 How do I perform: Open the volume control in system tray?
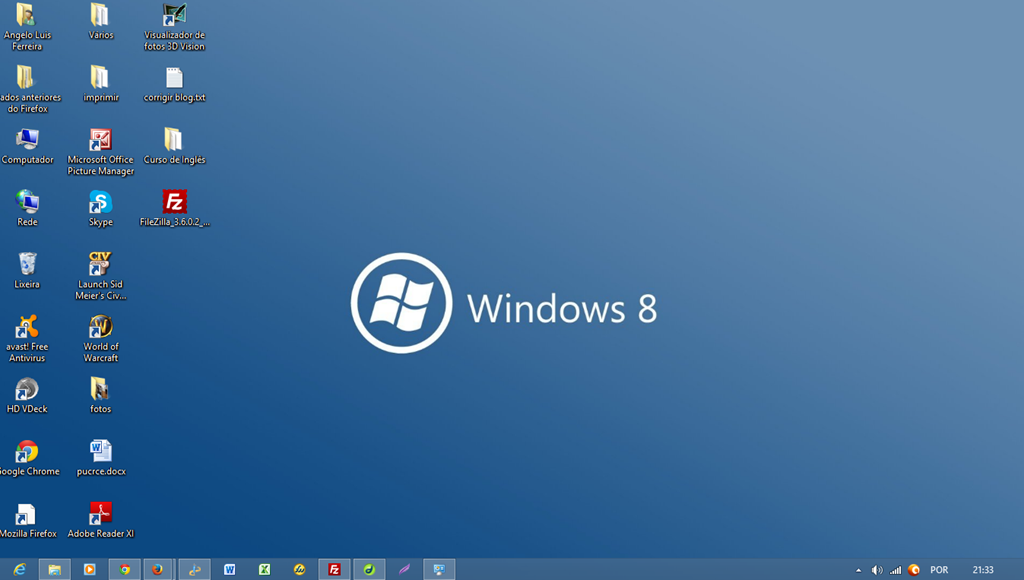tap(877, 570)
